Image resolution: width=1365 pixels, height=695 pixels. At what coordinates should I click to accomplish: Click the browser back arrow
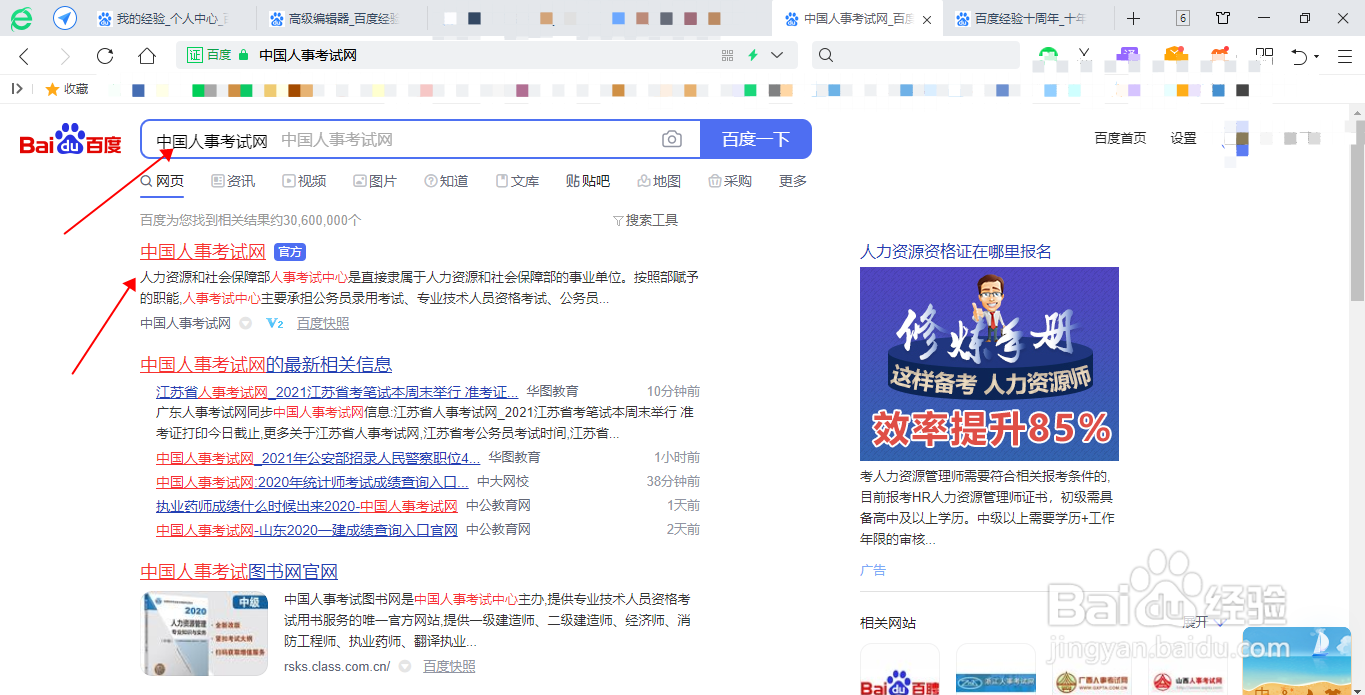24,56
